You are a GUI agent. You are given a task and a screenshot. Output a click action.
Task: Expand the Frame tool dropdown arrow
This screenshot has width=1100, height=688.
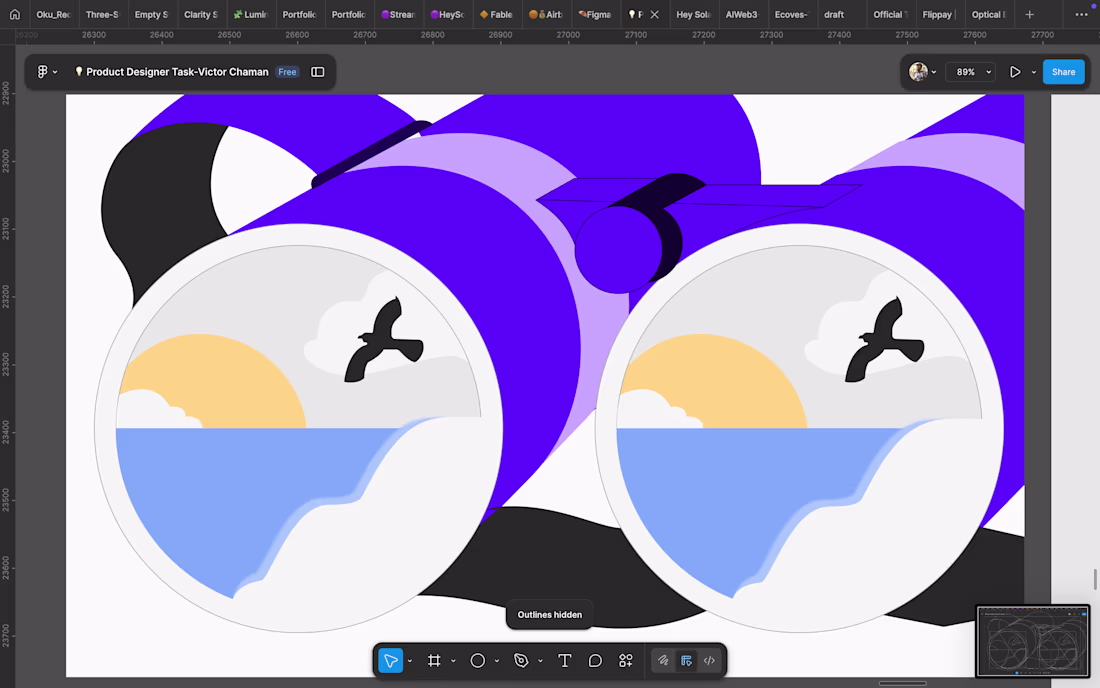tap(453, 661)
